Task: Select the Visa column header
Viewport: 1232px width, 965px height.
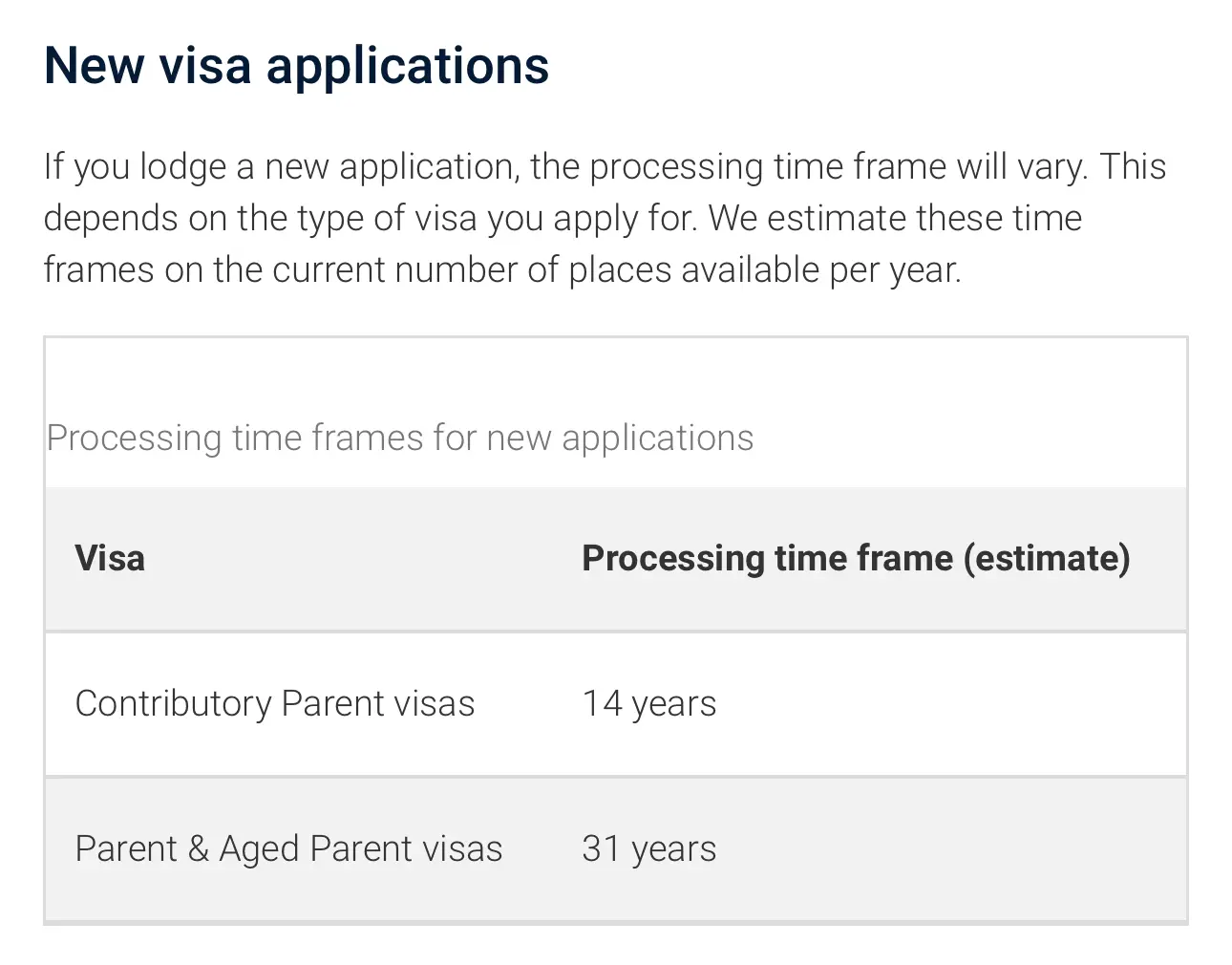Action: 110,558
